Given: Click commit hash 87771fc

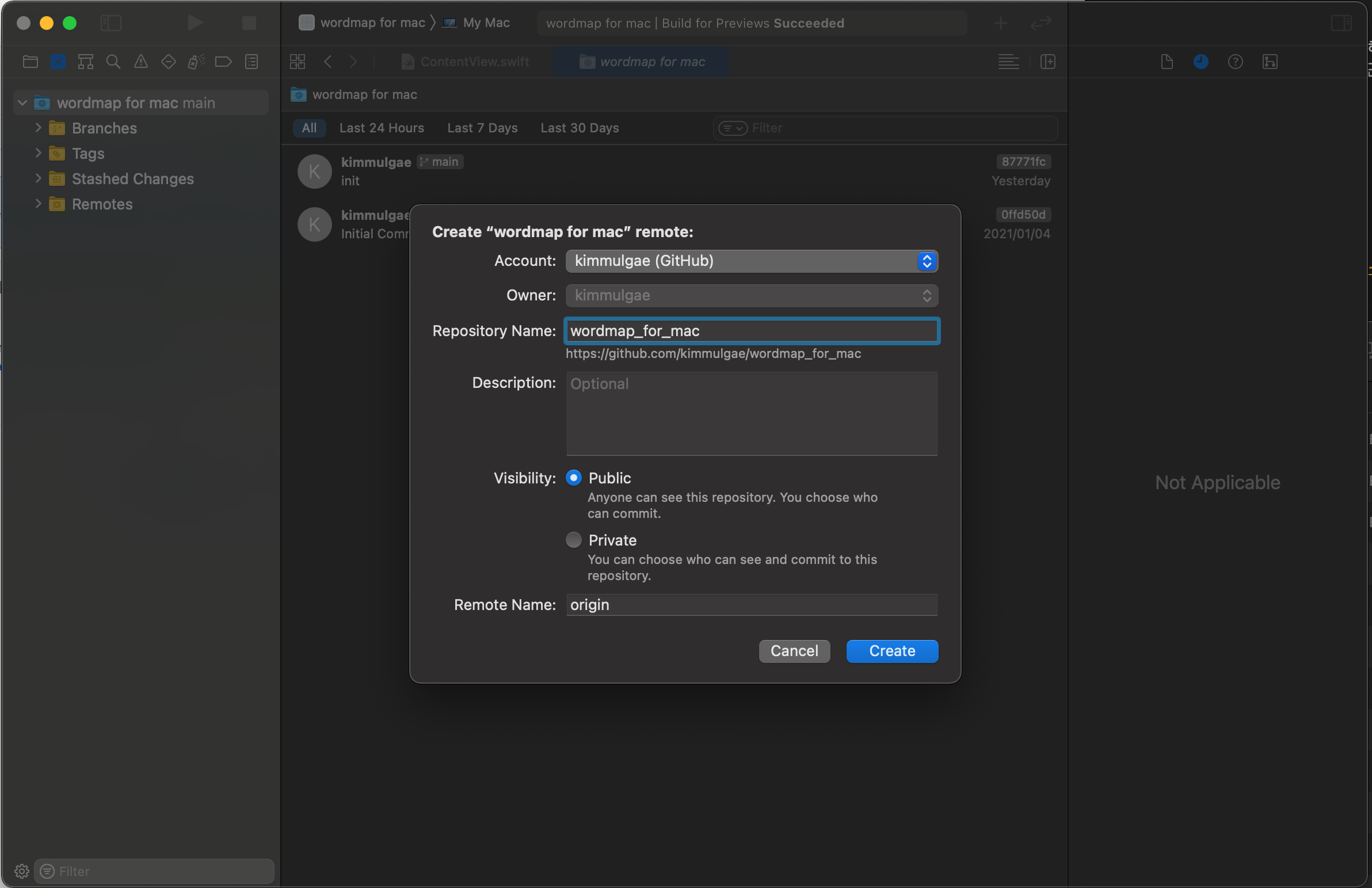Looking at the screenshot, I should (1023, 162).
